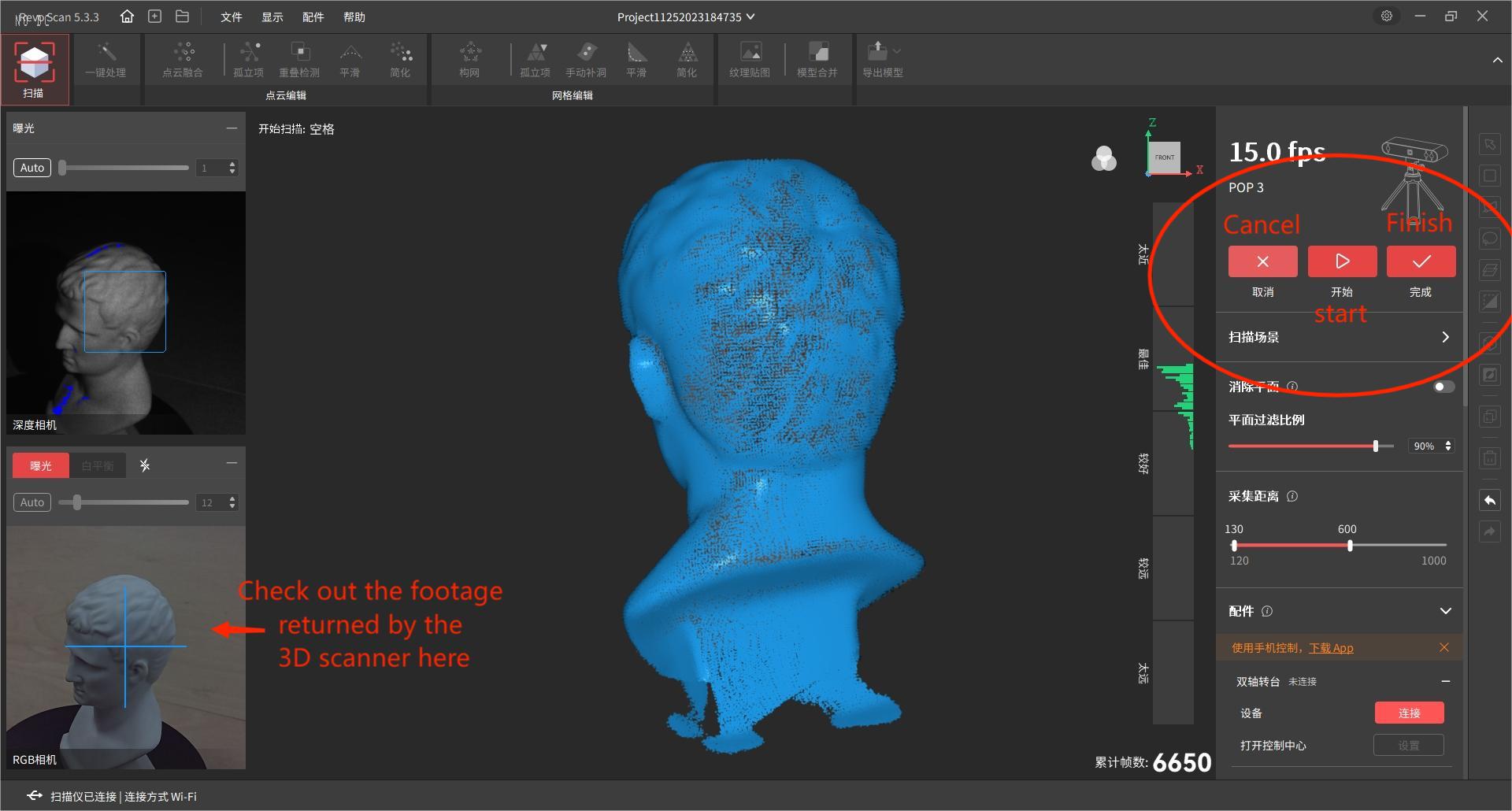Select rectangle selection tool in right sidebar
The height and width of the screenshot is (811, 1512).
(1489, 176)
